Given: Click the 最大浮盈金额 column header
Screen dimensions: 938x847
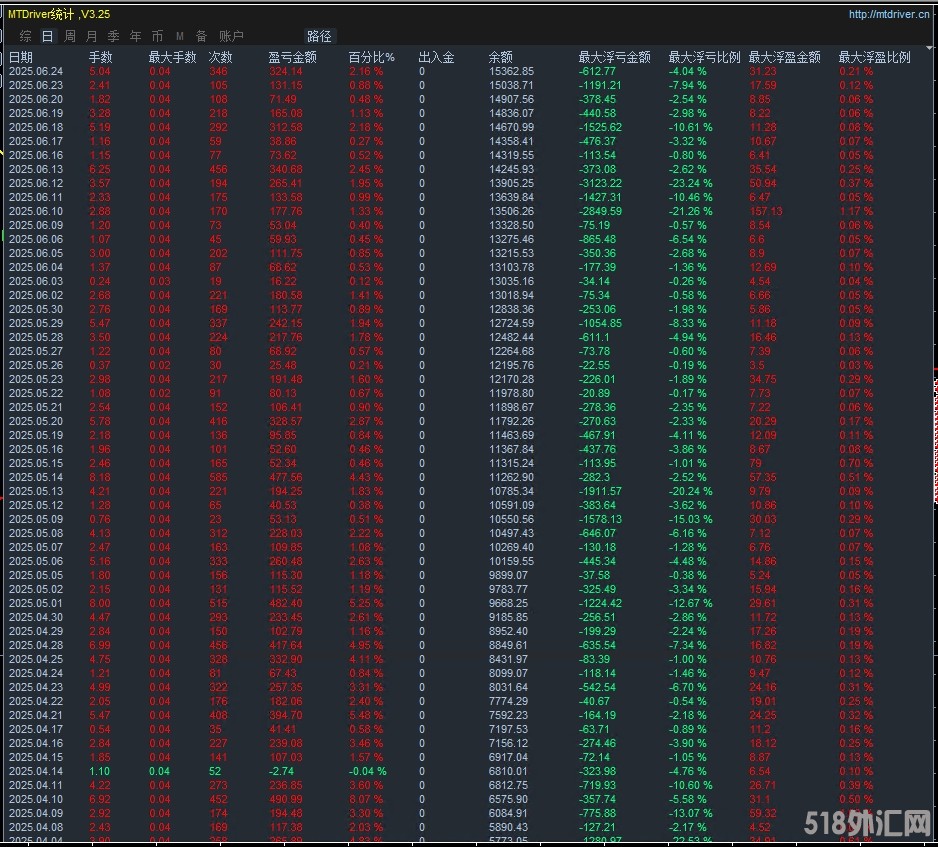Looking at the screenshot, I should pyautogui.click(x=784, y=57).
